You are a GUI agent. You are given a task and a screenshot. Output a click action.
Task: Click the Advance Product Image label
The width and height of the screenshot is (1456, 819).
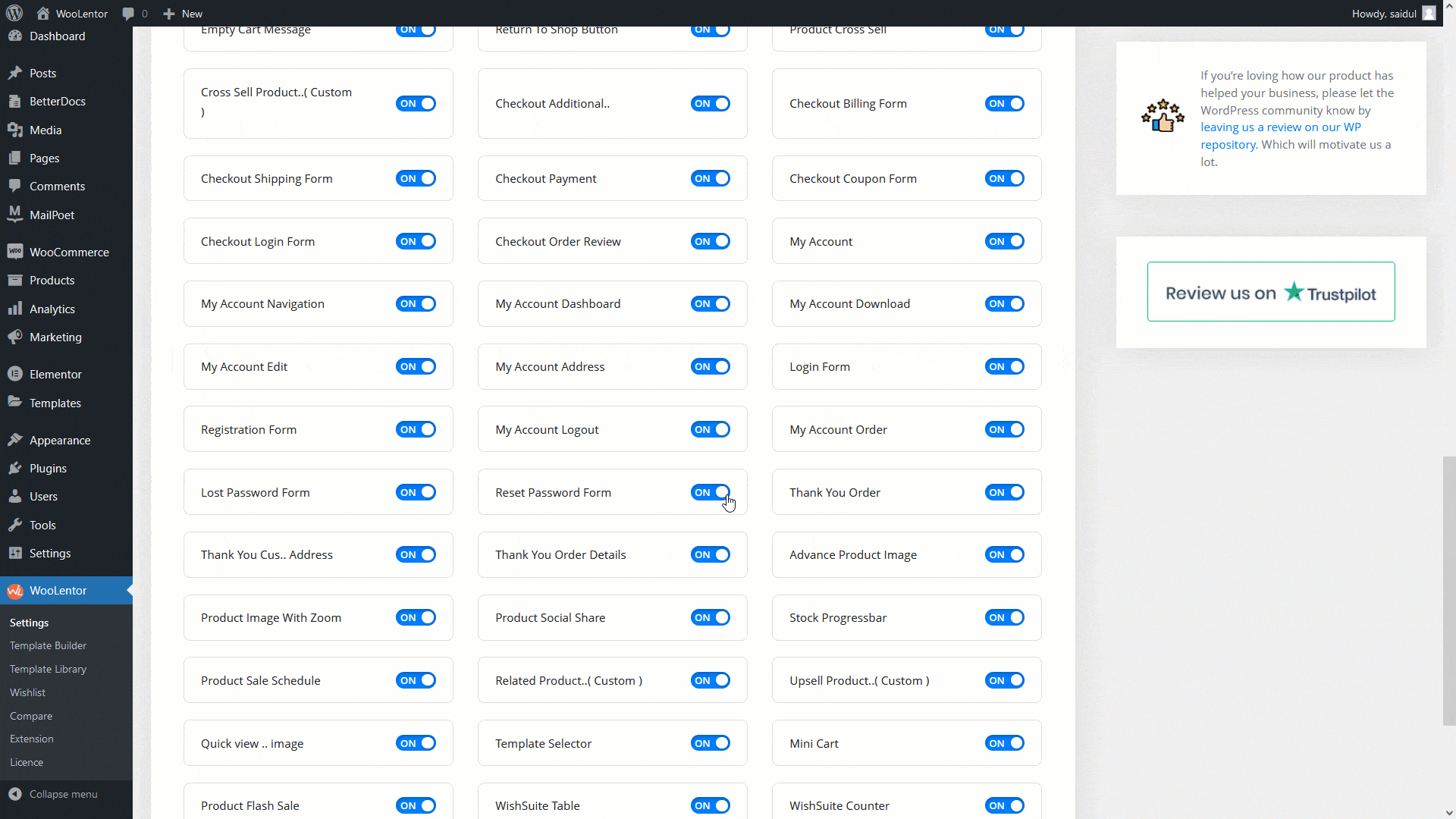[853, 554]
